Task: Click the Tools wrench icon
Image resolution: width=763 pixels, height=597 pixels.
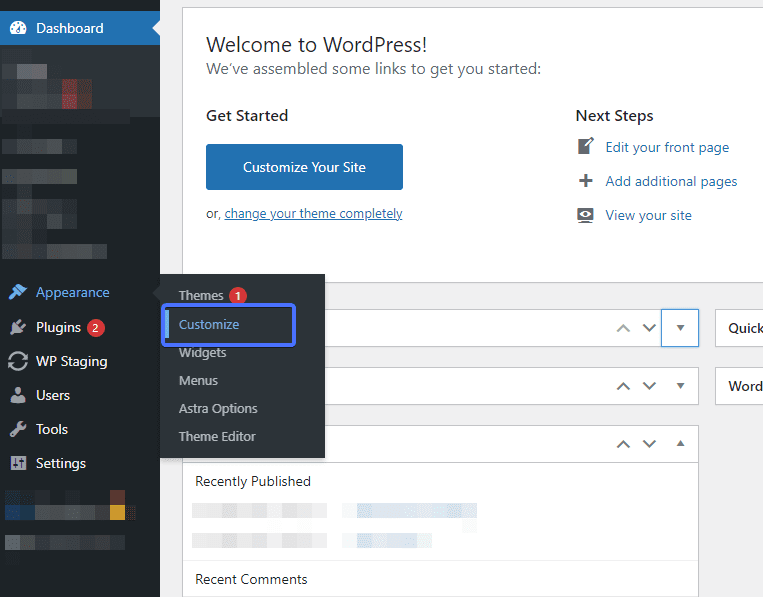Action: 18,429
